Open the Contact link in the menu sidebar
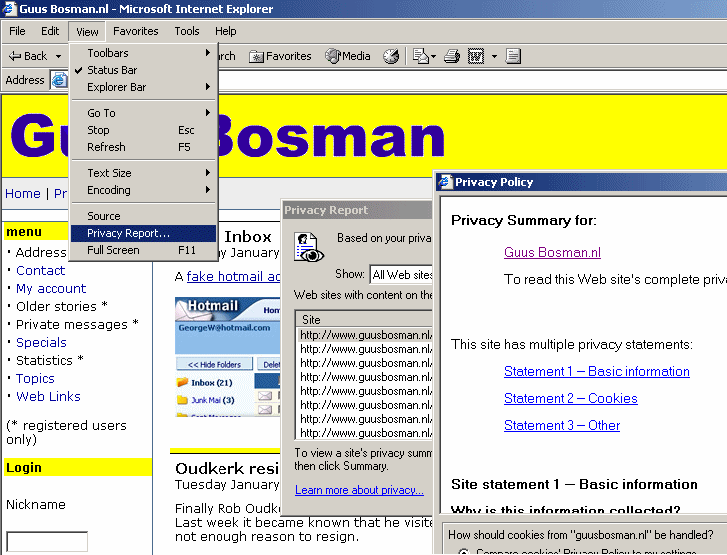Viewport: 727px width, 555px height. click(40, 271)
